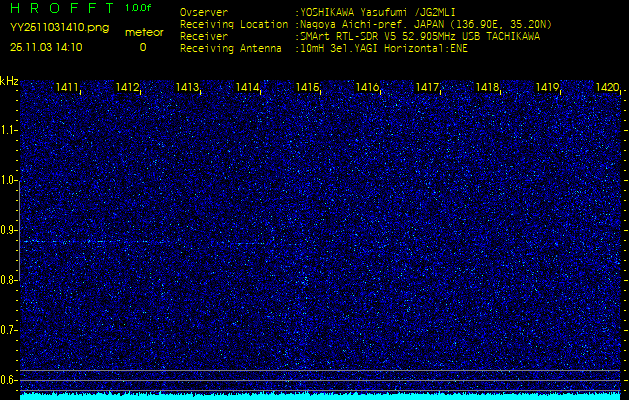Screen dimensions: 629x400
Task: Click the 1411 time marker
Action: [x=68, y=88]
